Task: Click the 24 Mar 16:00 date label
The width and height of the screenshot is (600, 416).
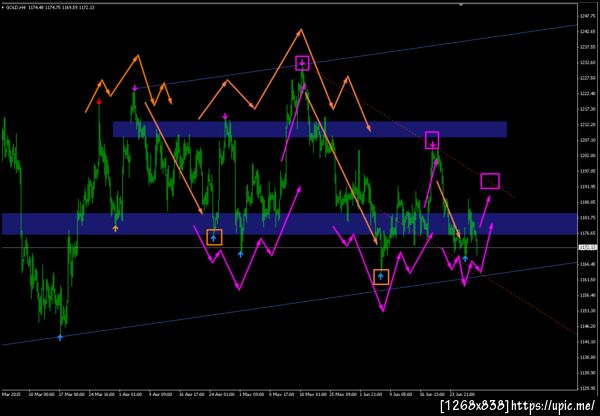Action: 100,394
